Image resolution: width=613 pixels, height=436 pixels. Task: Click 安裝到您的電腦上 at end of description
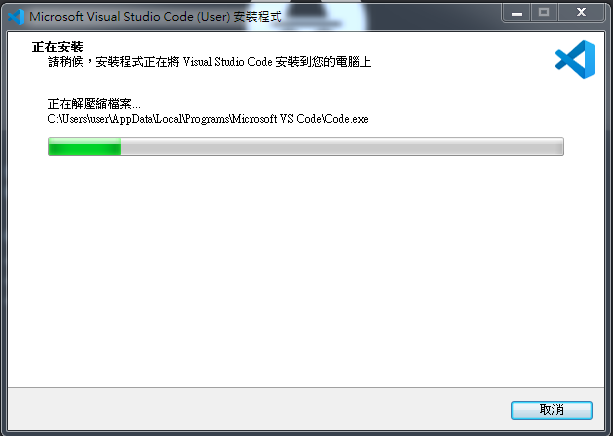coord(323,62)
